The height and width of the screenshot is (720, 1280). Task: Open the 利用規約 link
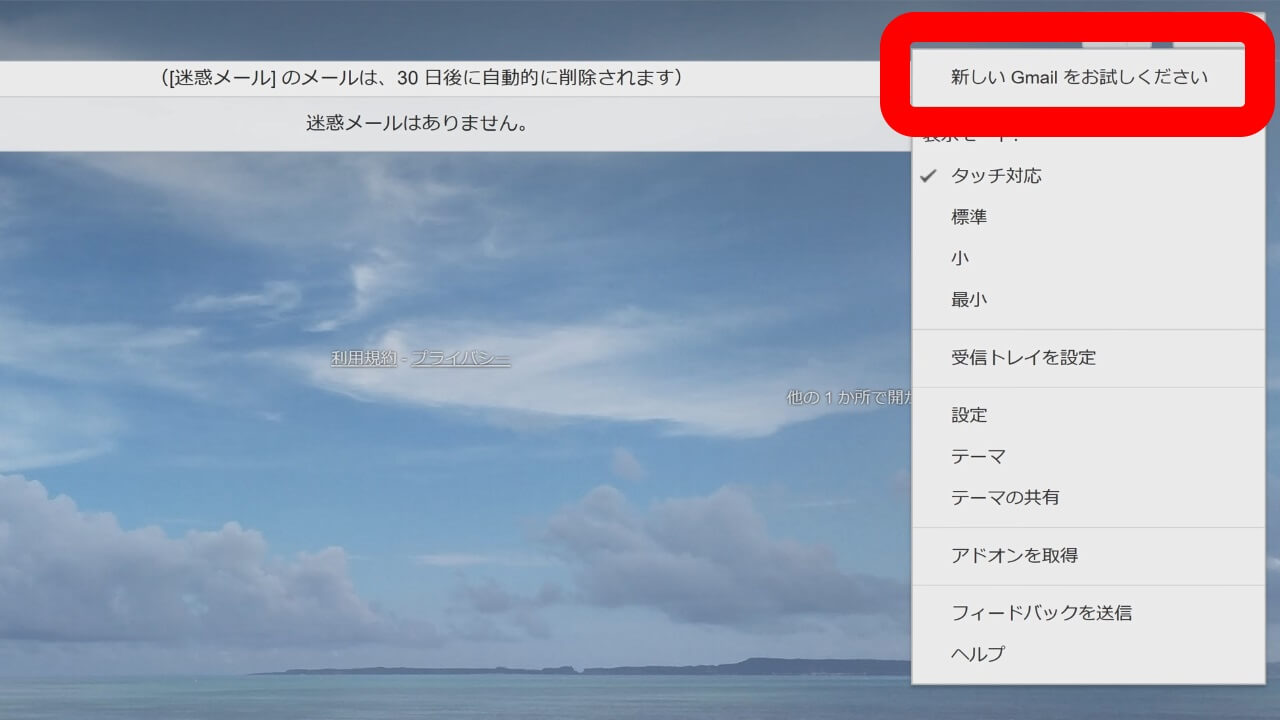coord(363,358)
